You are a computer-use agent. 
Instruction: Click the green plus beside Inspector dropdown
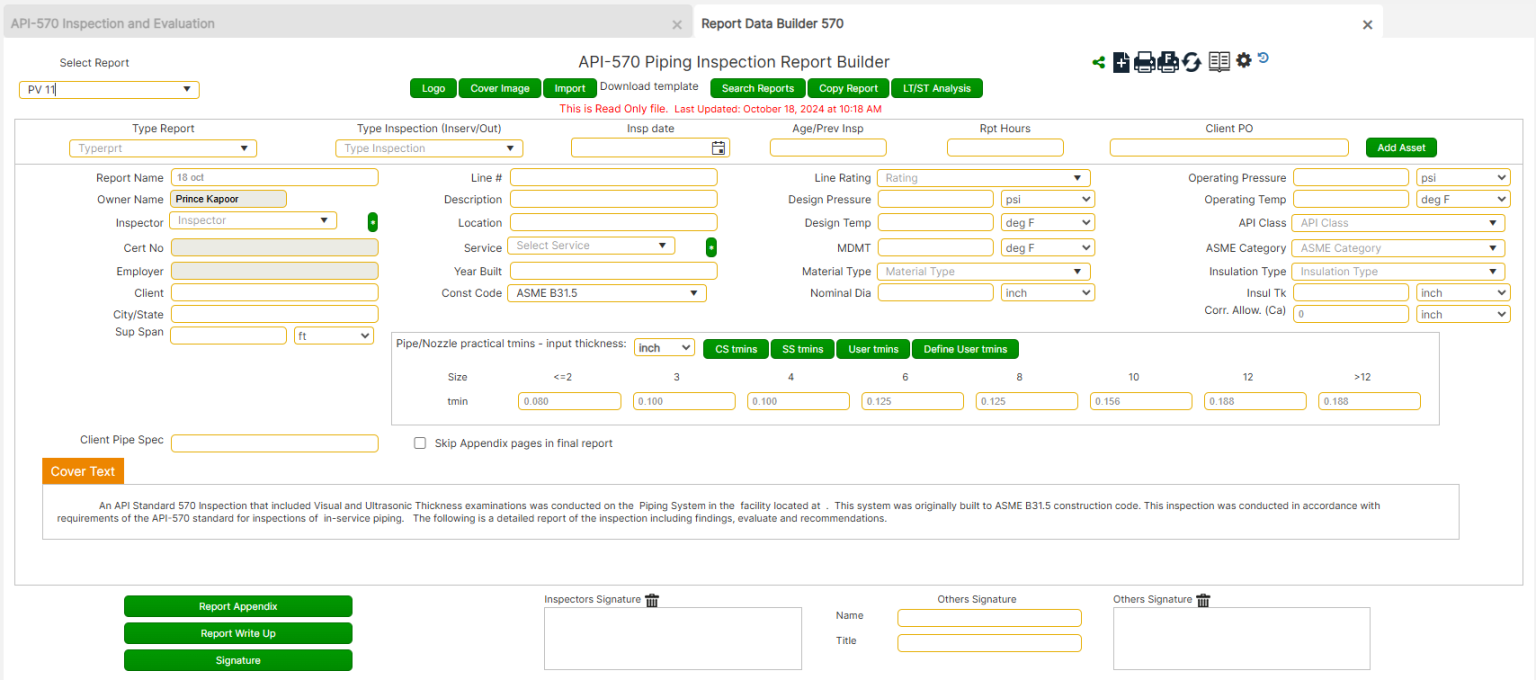tap(372, 219)
